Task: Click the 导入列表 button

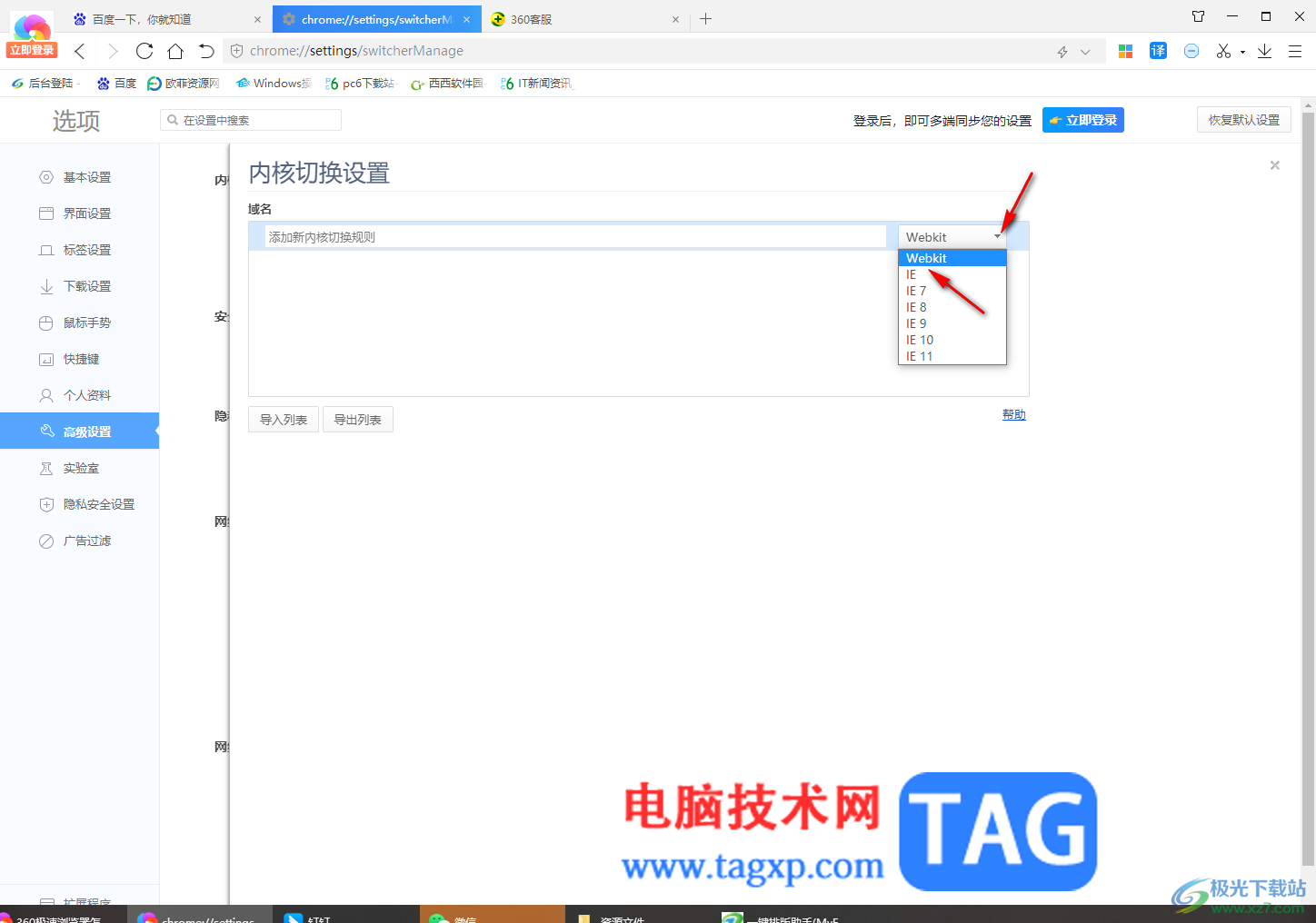Action: [284, 420]
